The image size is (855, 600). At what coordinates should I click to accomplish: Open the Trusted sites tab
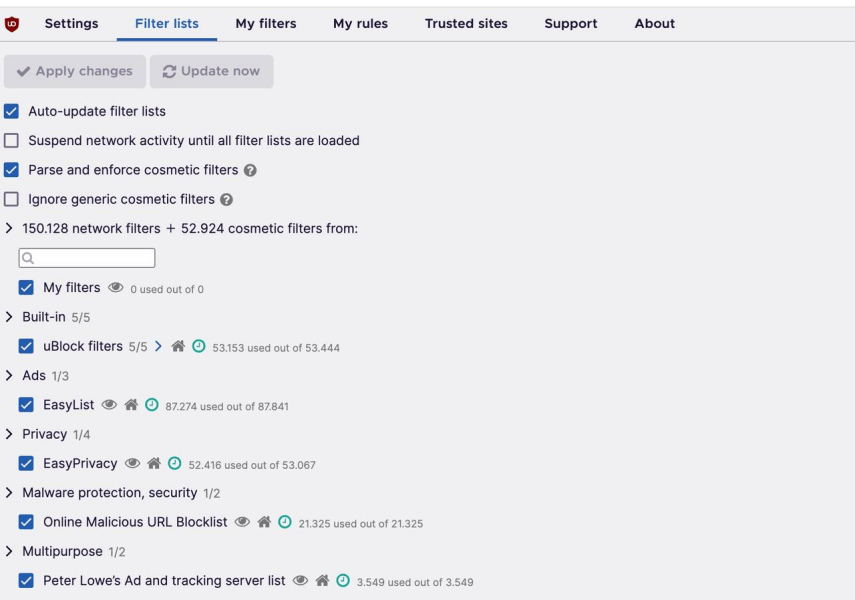466,23
